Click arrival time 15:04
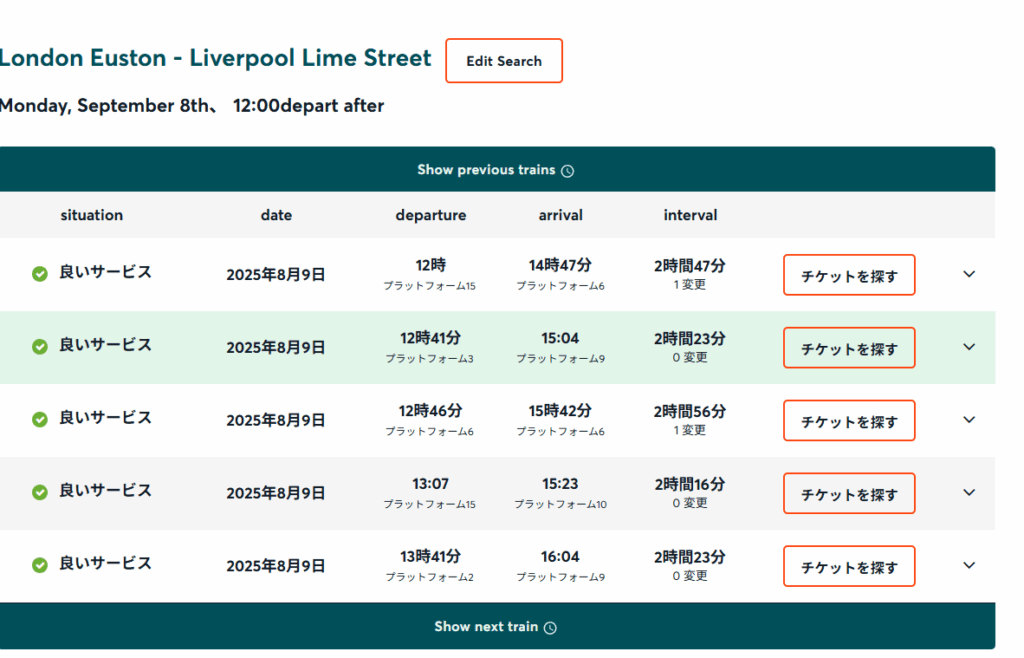 click(x=560, y=338)
